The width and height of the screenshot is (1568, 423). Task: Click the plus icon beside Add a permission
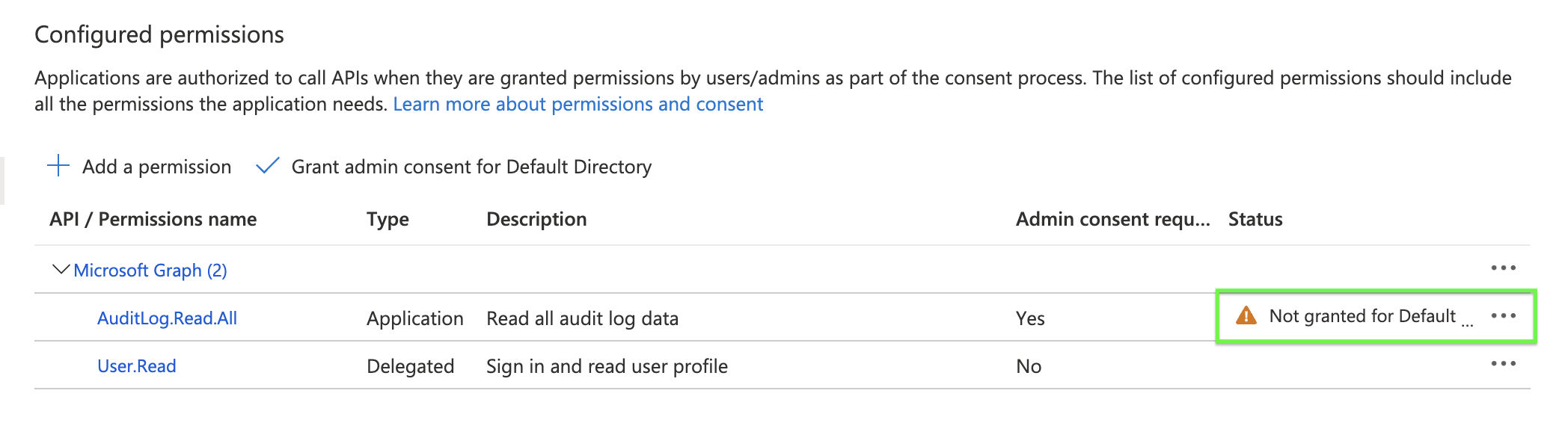click(58, 166)
